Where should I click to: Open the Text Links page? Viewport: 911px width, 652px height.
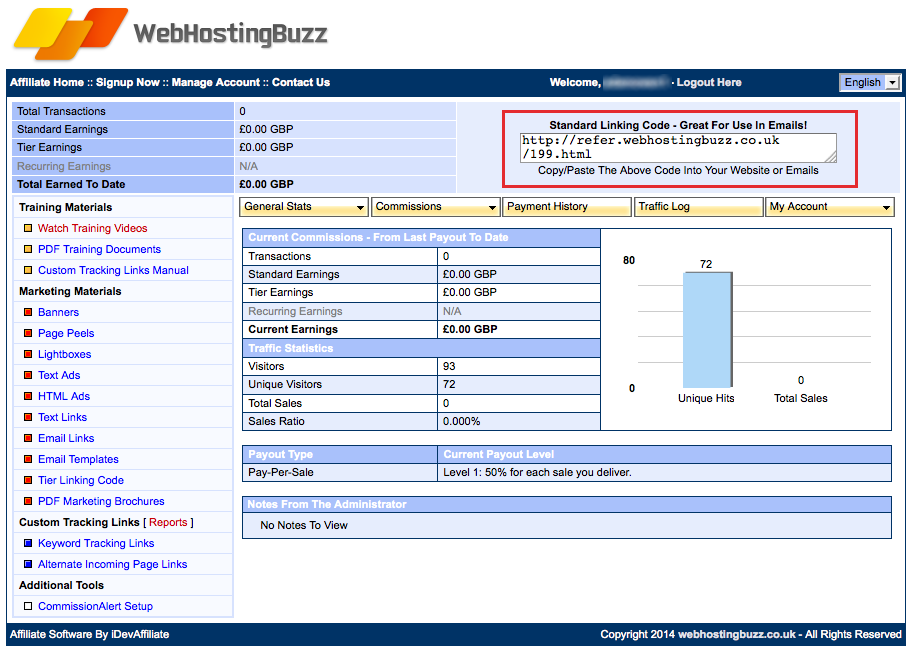(x=62, y=417)
